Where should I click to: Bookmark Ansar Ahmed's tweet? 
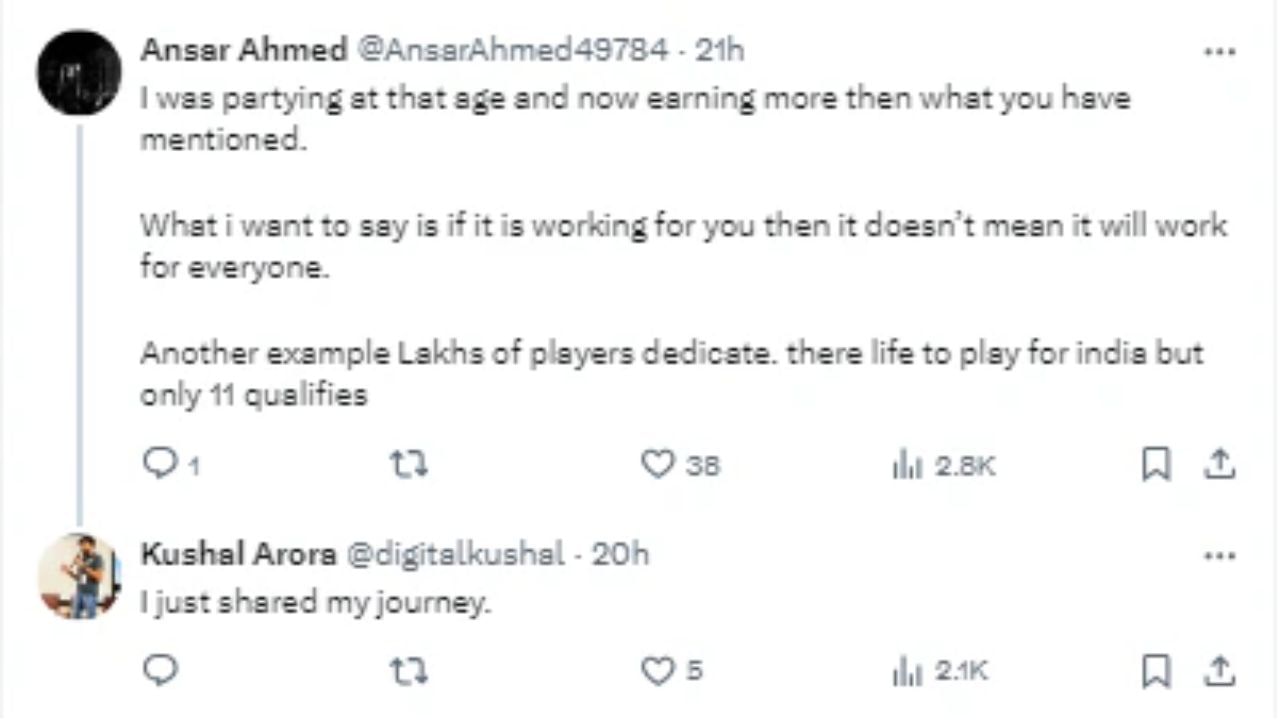pyautogui.click(x=1156, y=464)
